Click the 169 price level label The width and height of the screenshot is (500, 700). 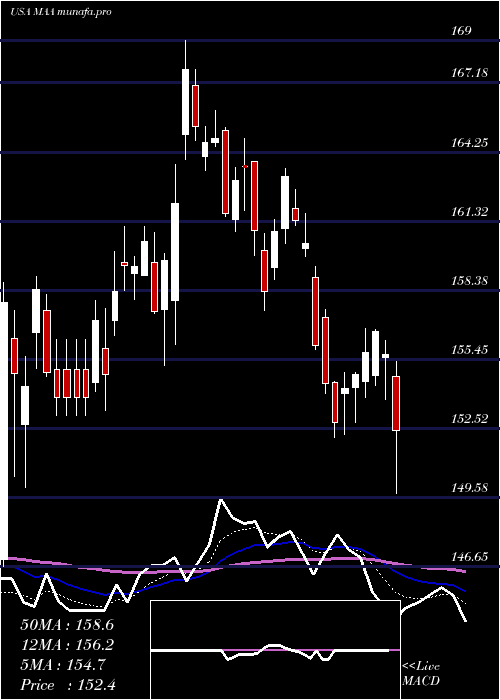point(462,31)
